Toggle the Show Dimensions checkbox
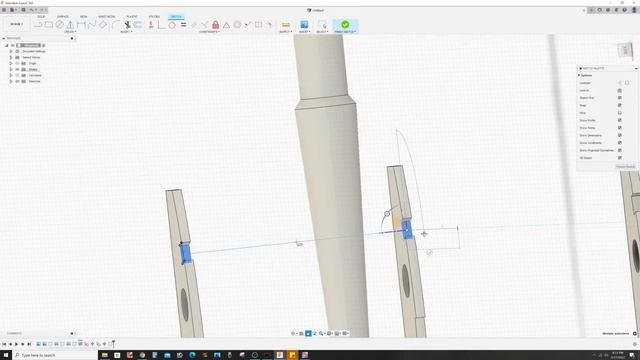Image resolution: width=640 pixels, height=360 pixels. point(620,135)
